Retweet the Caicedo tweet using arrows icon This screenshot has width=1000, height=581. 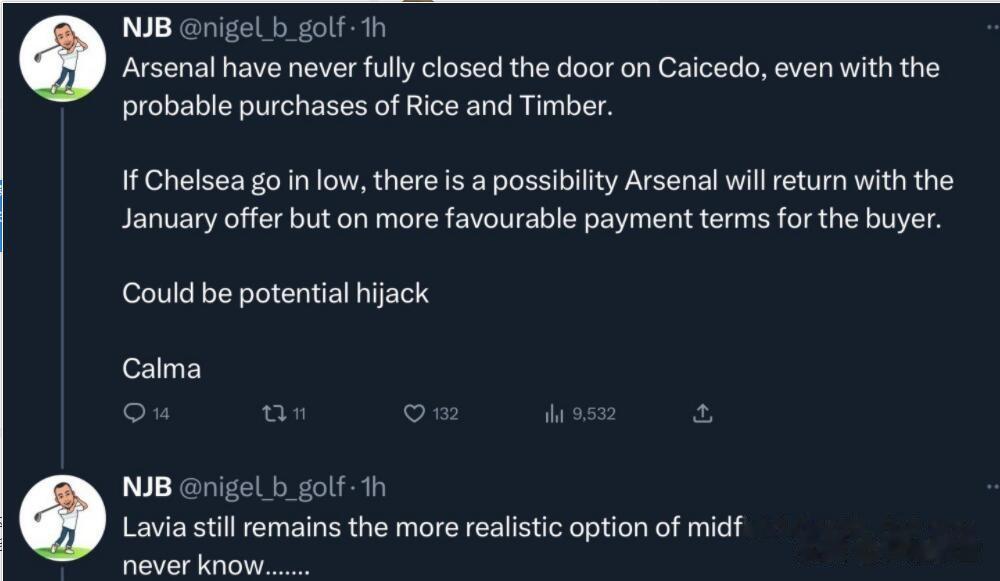(274, 414)
